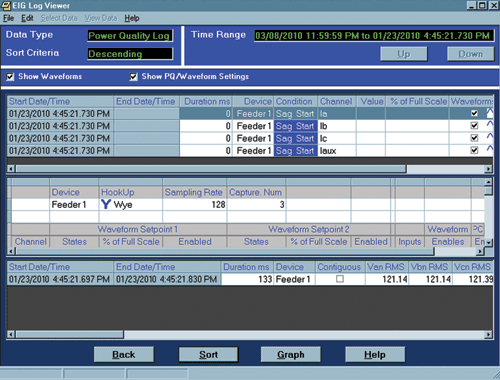Click PQ log horizontal scrollbar thumb
The width and height of the screenshot is (500, 380).
(x=211, y=169)
